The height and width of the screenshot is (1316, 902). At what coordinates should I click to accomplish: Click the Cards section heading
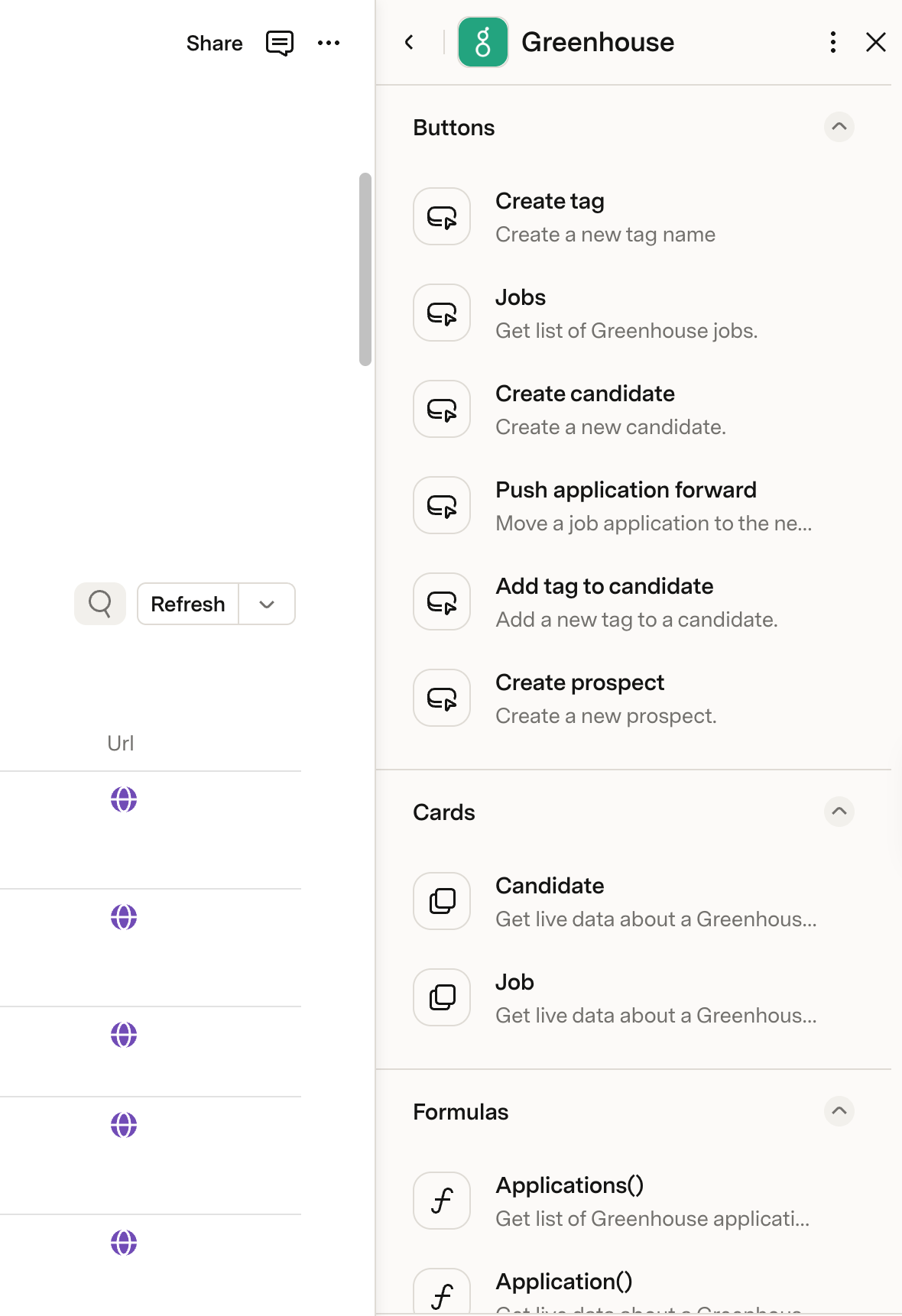point(444,812)
